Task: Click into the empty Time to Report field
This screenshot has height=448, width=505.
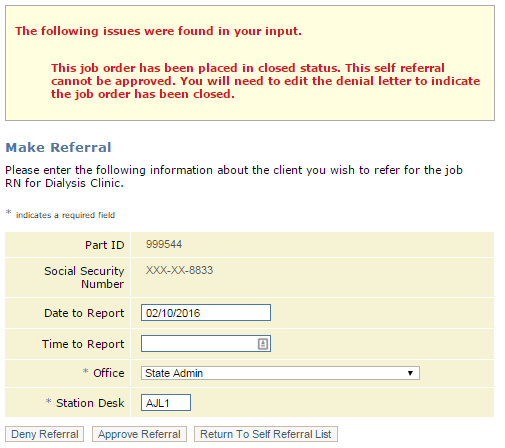Action: [x=199, y=344]
